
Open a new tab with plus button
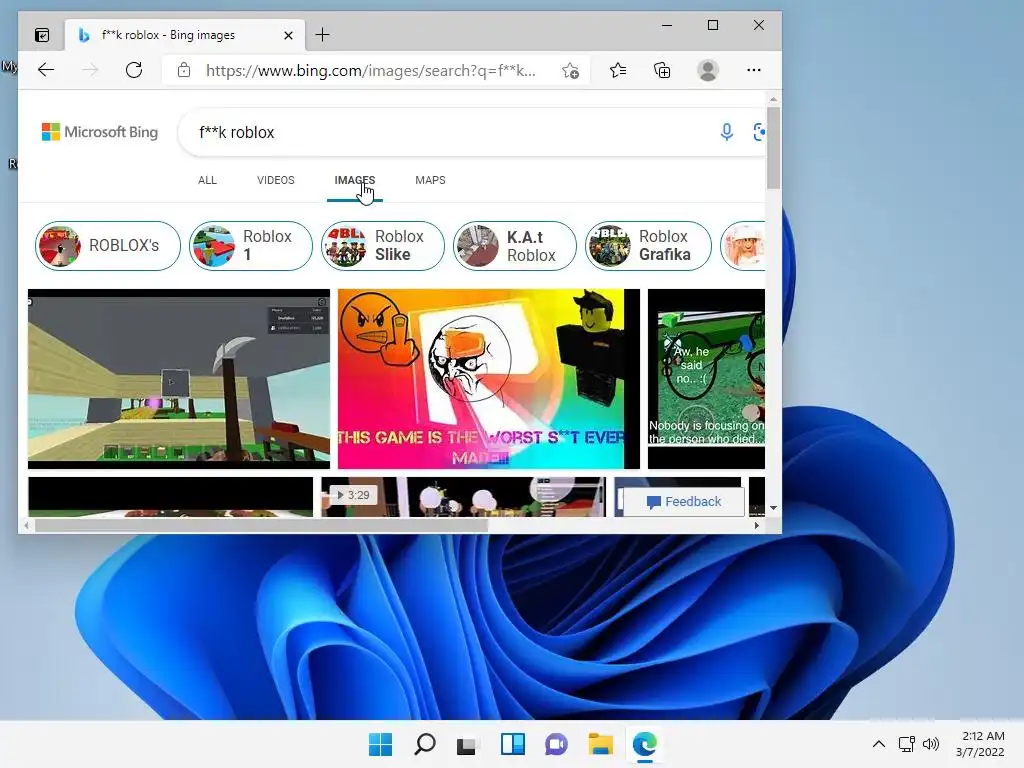coord(323,35)
